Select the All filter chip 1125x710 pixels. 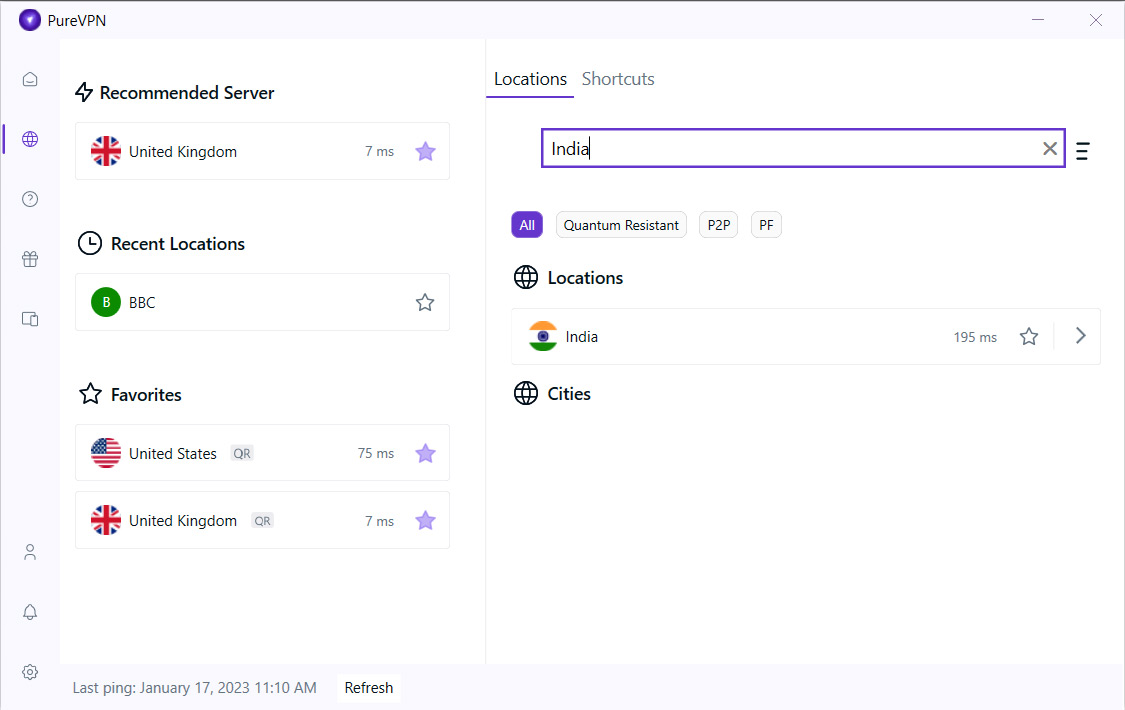(x=527, y=225)
